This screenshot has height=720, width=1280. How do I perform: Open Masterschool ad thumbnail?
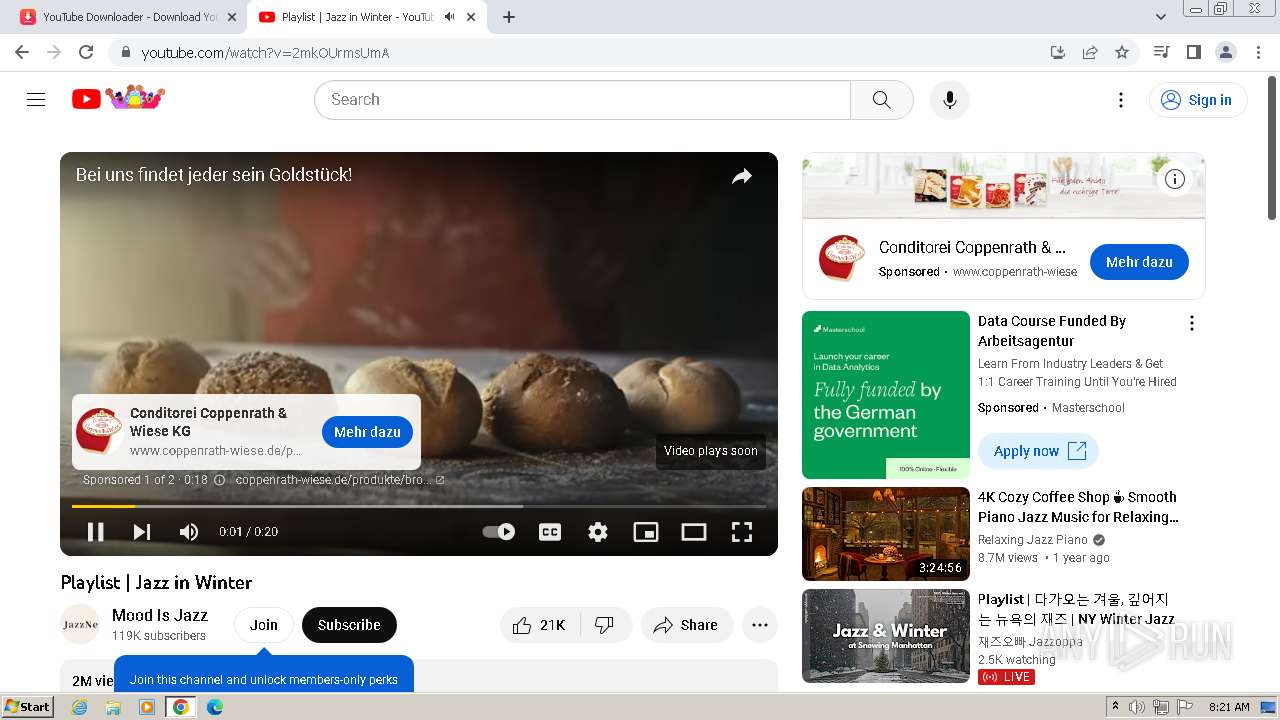pyautogui.click(x=886, y=395)
